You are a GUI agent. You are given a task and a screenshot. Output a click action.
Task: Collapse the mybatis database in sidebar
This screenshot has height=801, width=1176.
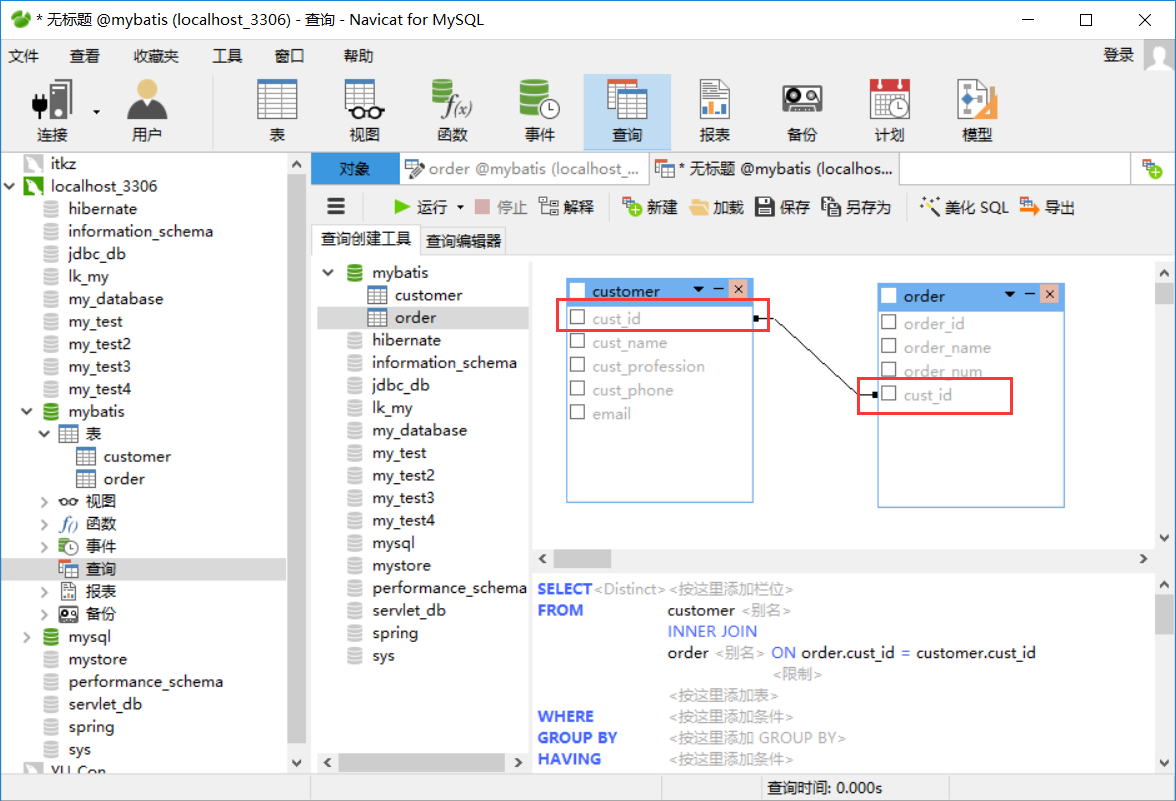(x=27, y=411)
